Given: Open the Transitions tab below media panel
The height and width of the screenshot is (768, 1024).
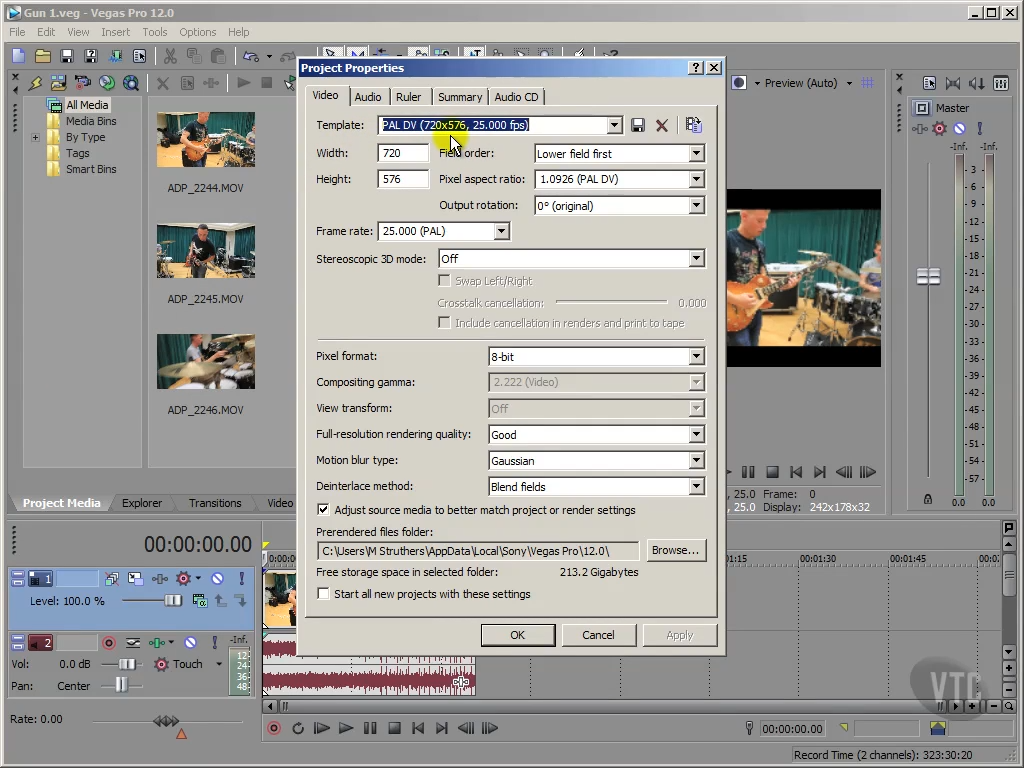Looking at the screenshot, I should coord(215,503).
